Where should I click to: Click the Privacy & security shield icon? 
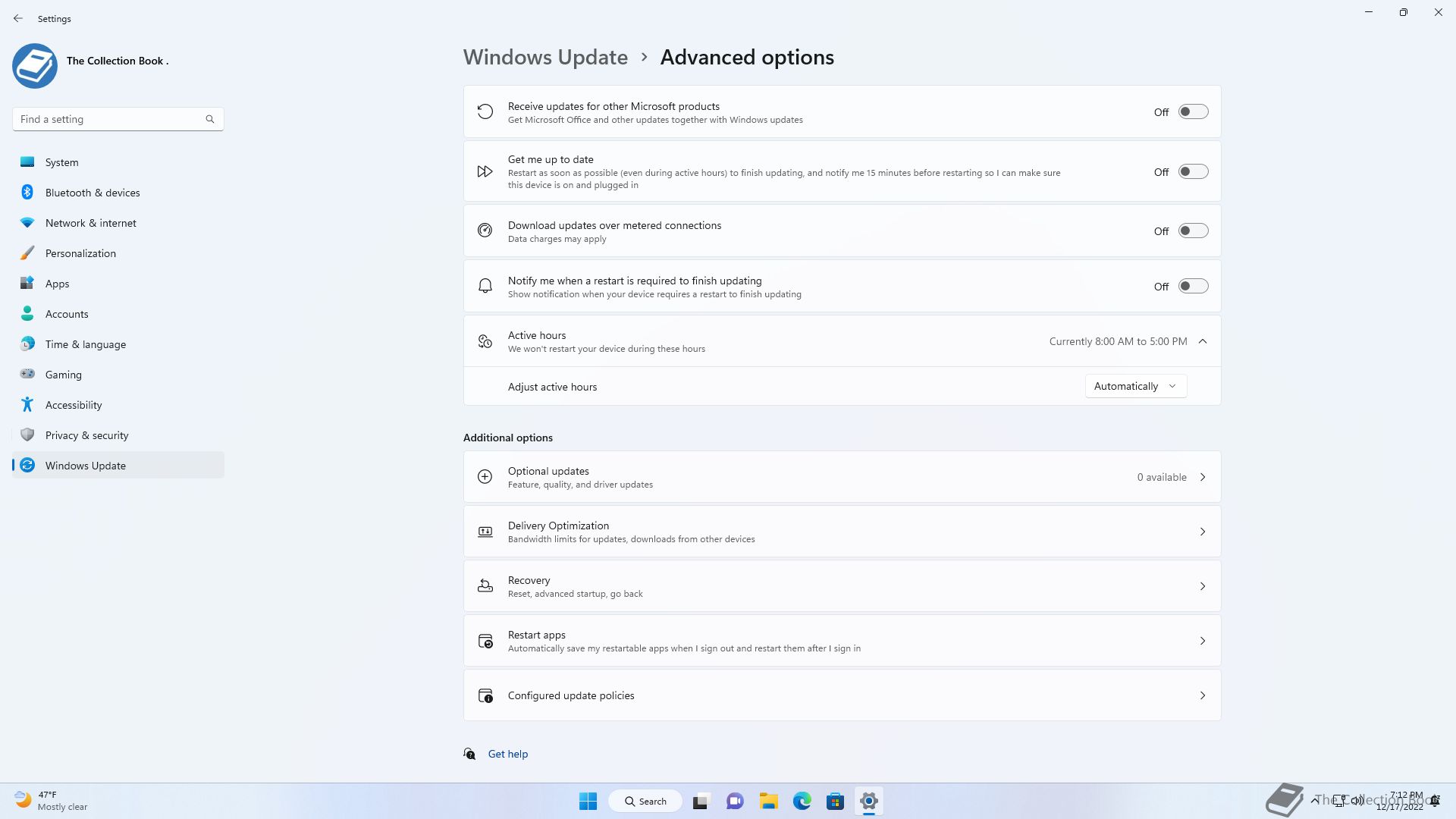27,435
